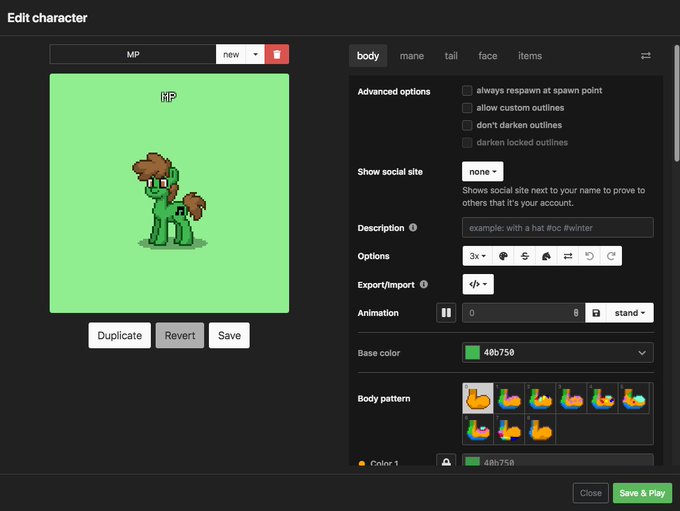Click the character name field MP
Image resolution: width=680 pixels, height=511 pixels.
[x=133, y=54]
